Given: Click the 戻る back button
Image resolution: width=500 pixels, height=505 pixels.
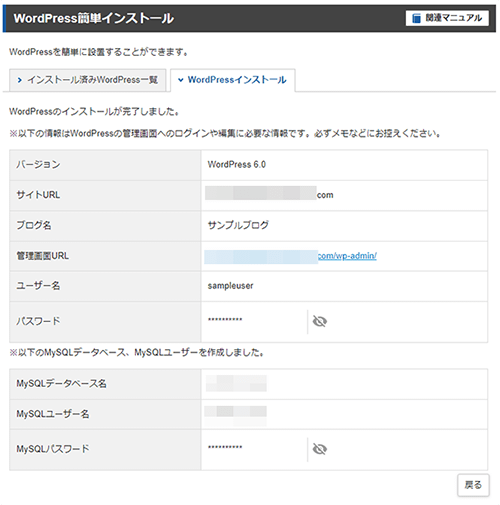Looking at the screenshot, I should click(x=473, y=485).
